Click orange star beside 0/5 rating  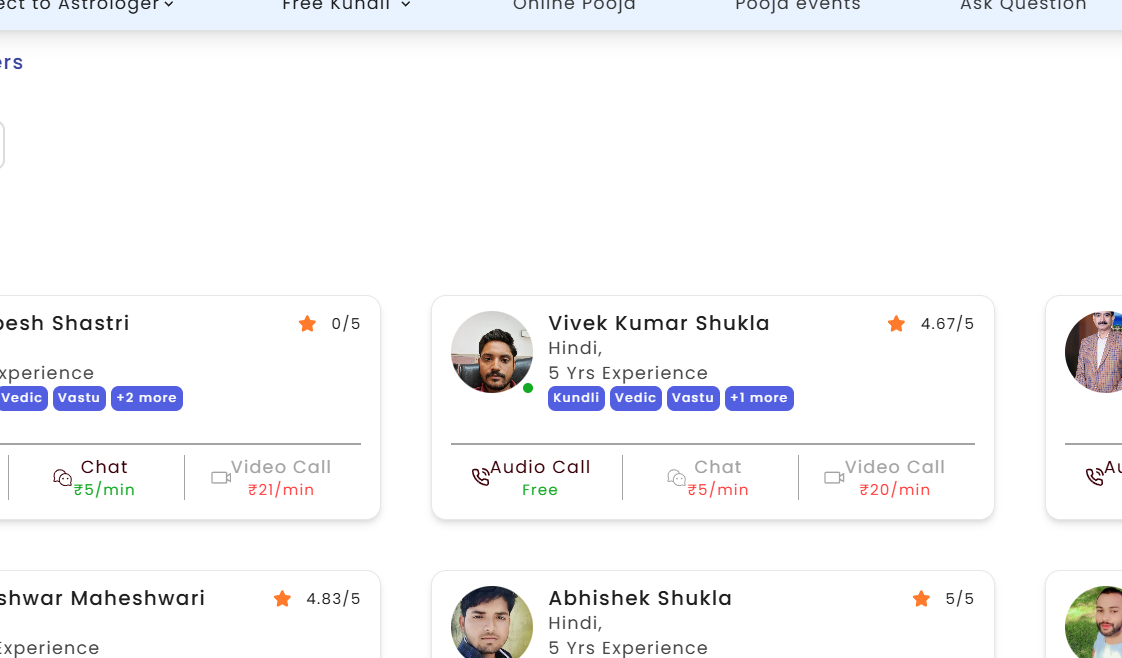[307, 324]
